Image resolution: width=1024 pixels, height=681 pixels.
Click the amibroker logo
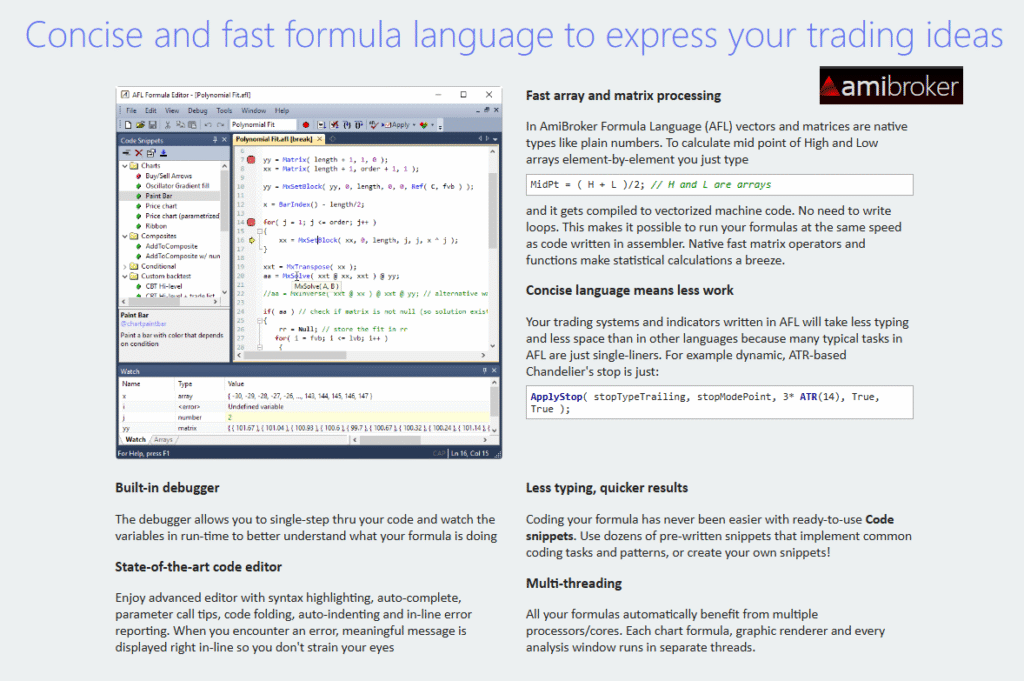pyautogui.click(x=891, y=86)
